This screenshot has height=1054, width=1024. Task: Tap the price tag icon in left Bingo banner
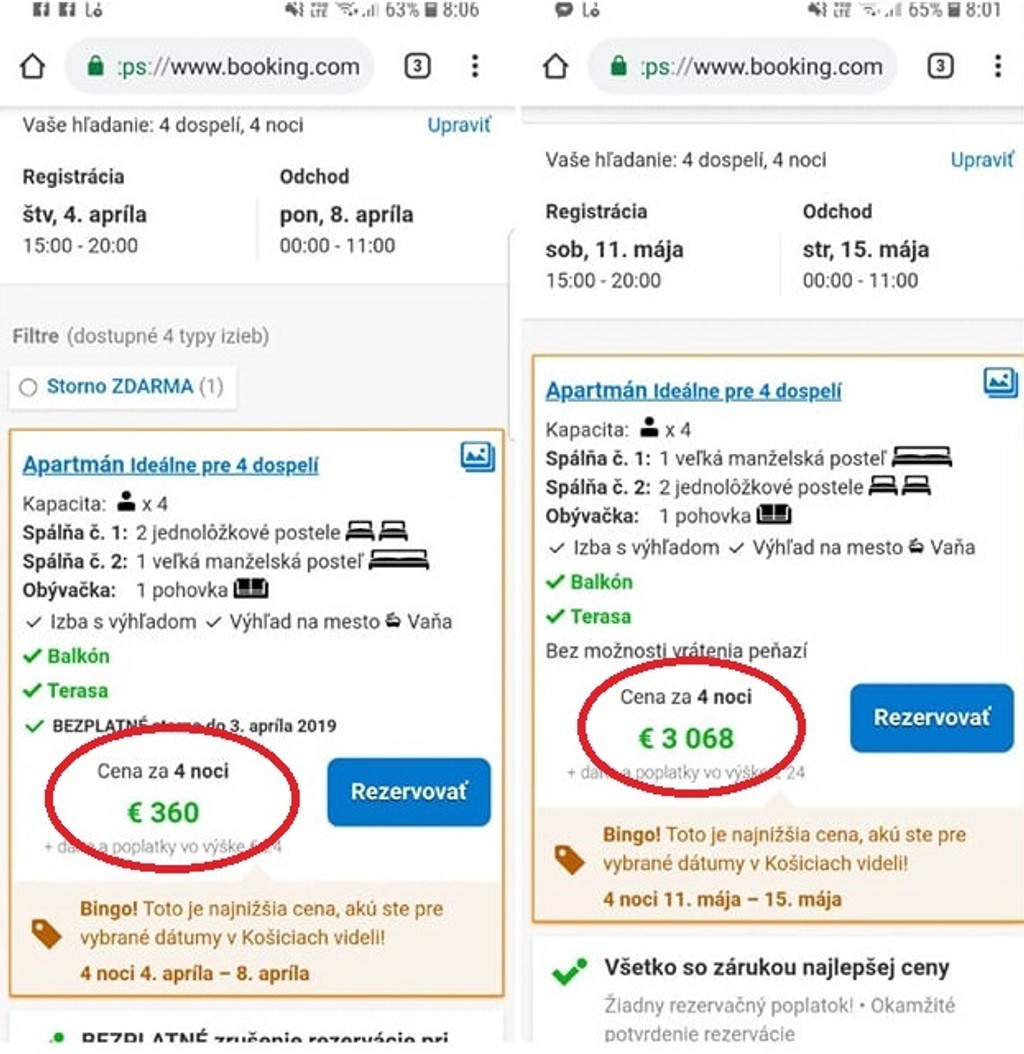tap(46, 934)
